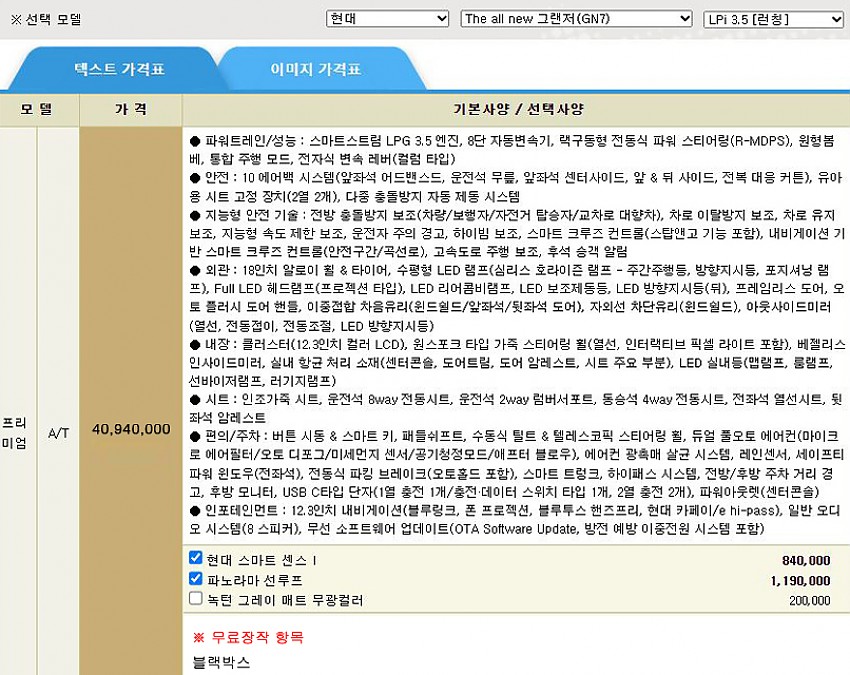
Task: Expand the The all new 그랜저(GN7) model dropdown
Action: (x=576, y=19)
